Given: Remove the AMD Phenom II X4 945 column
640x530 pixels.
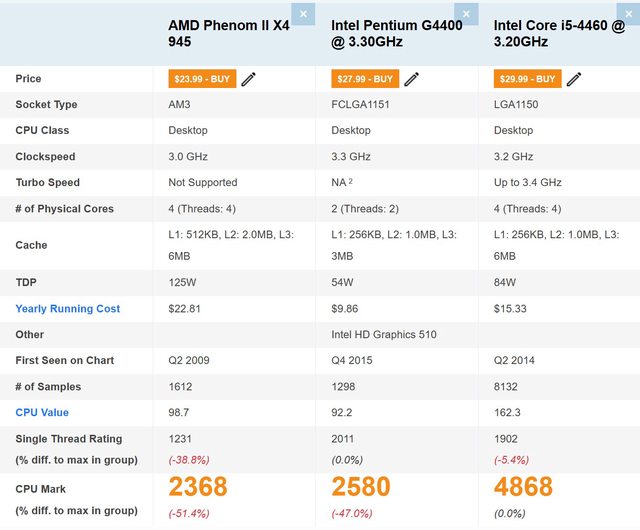Looking at the screenshot, I should (x=304, y=14).
